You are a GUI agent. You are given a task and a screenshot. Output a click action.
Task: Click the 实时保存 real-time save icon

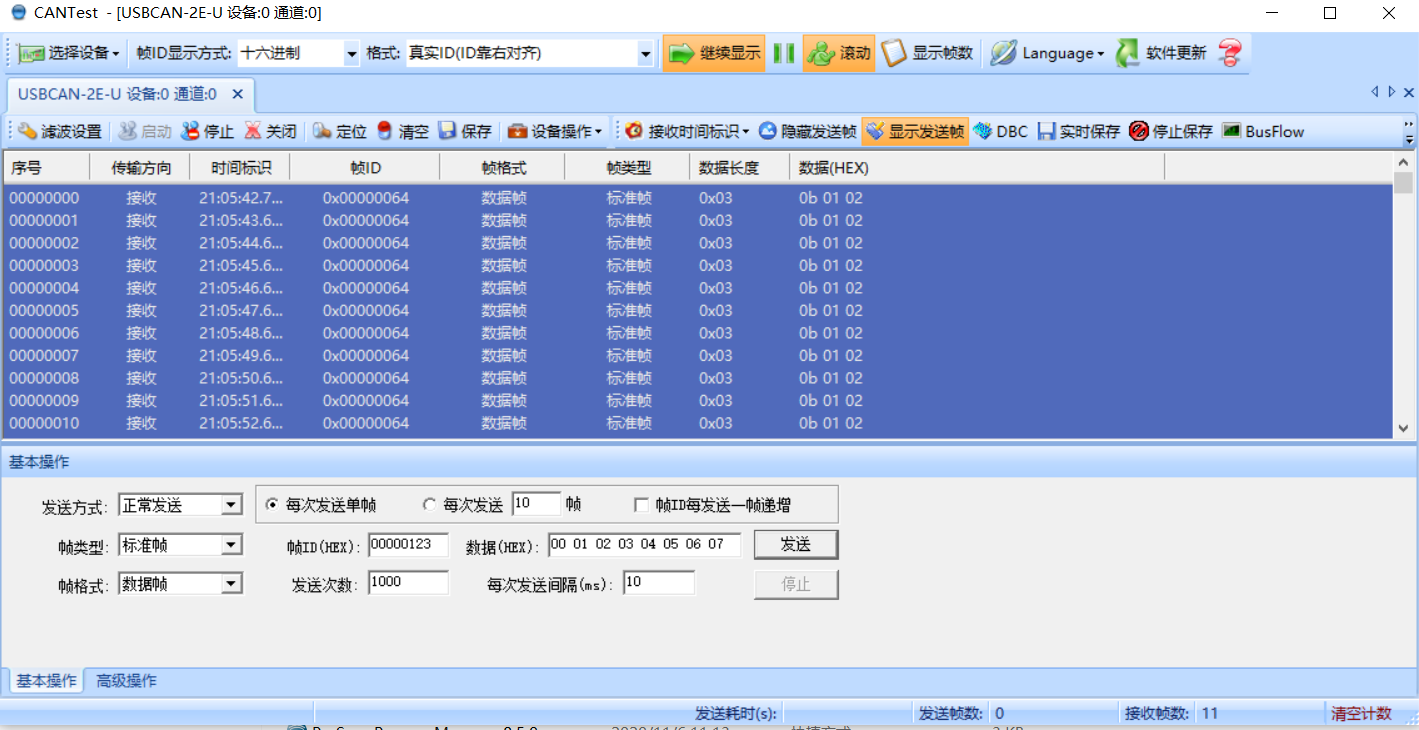pyautogui.click(x=1077, y=130)
